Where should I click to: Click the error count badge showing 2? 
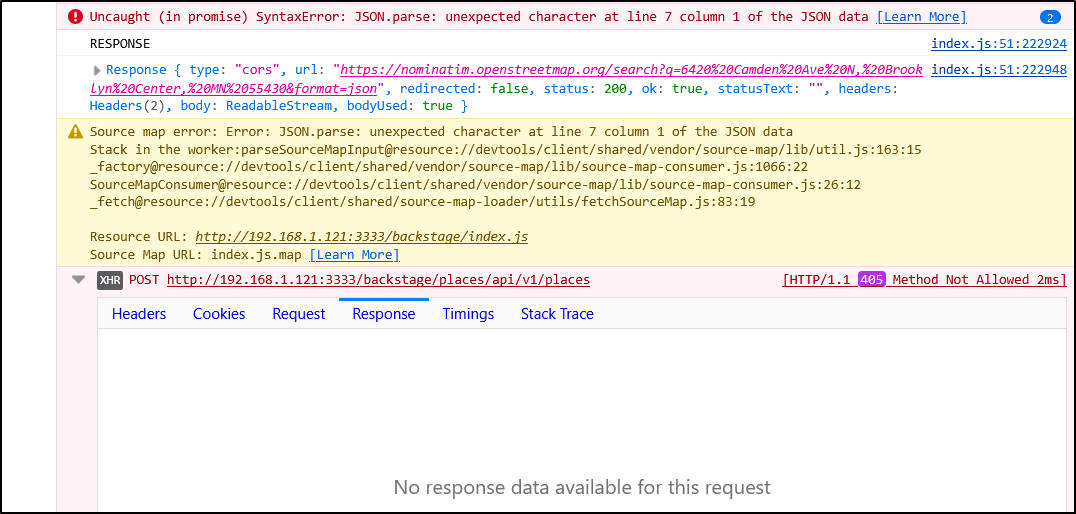[1049, 18]
